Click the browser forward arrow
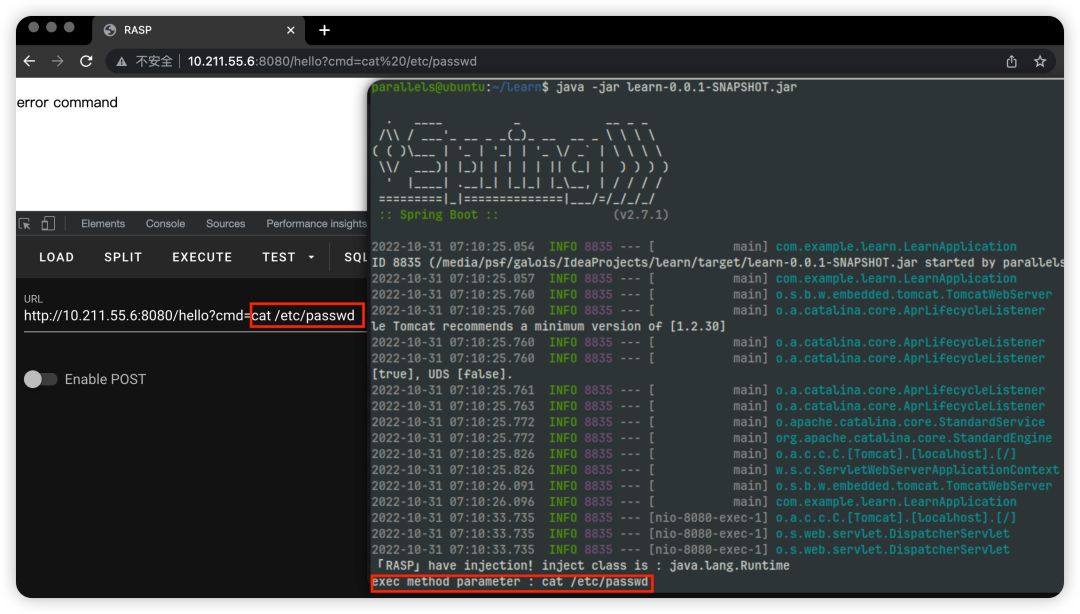 click(57, 61)
